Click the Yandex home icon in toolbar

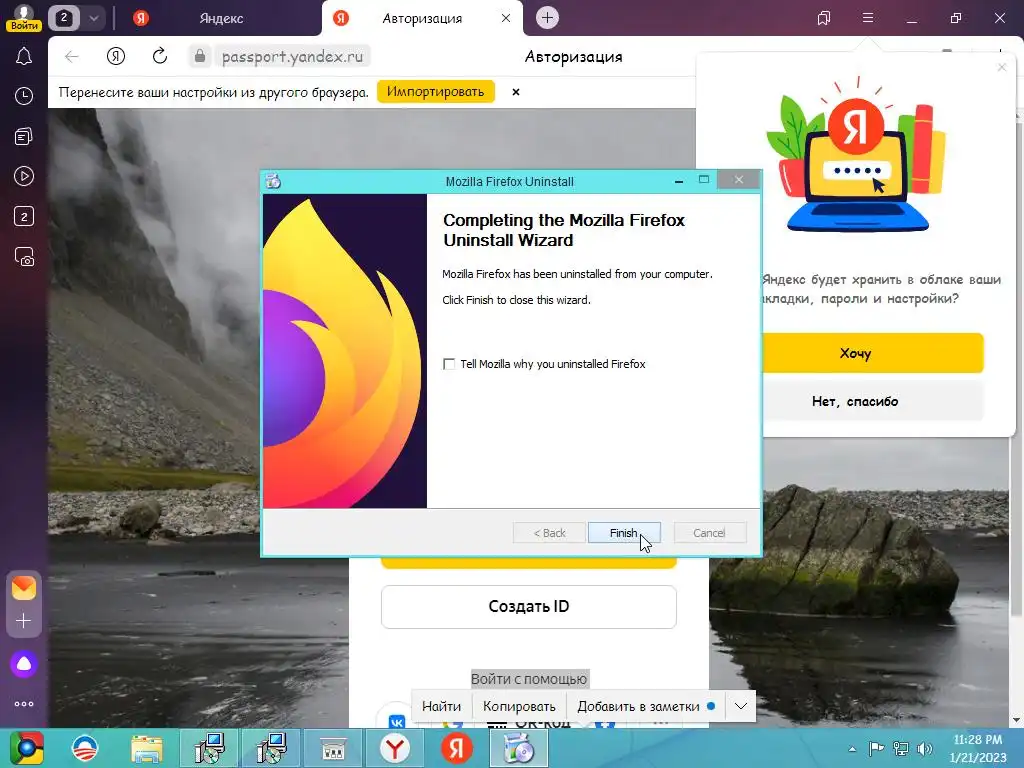[x=116, y=56]
